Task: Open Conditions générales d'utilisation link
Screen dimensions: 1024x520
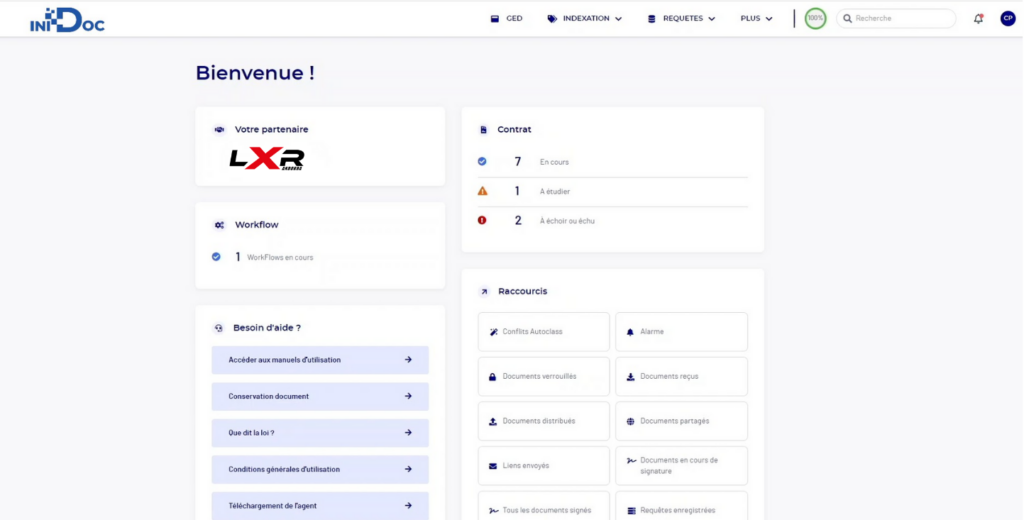Action: (320, 469)
